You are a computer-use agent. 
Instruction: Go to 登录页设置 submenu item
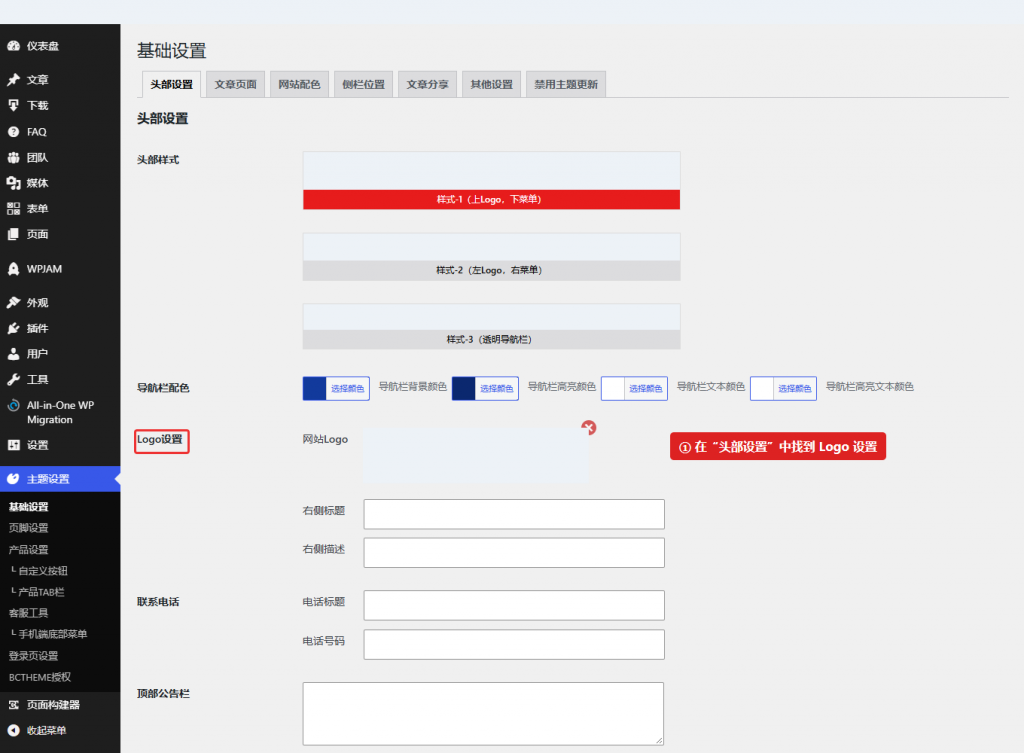[x=33, y=656]
